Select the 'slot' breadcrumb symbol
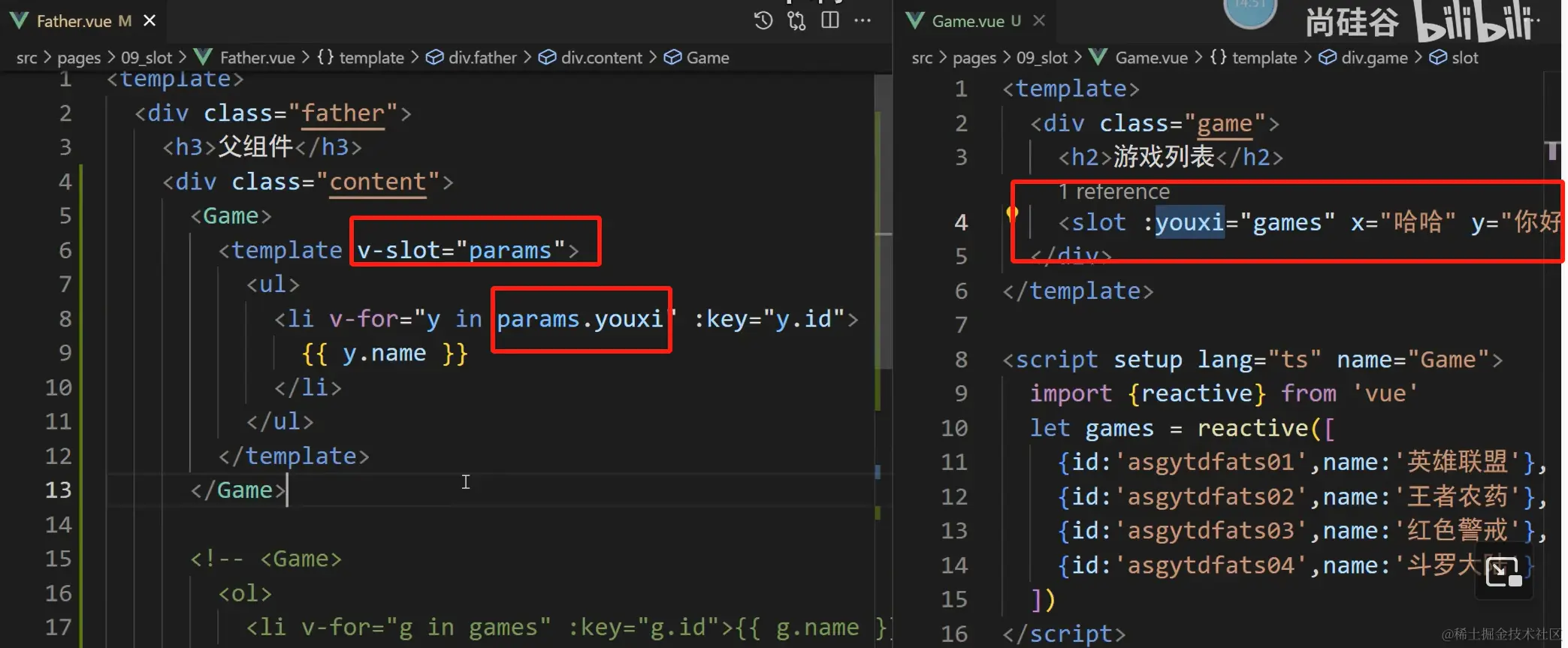Screen dimensions: 1568x648 pyautogui.click(x=1454, y=58)
